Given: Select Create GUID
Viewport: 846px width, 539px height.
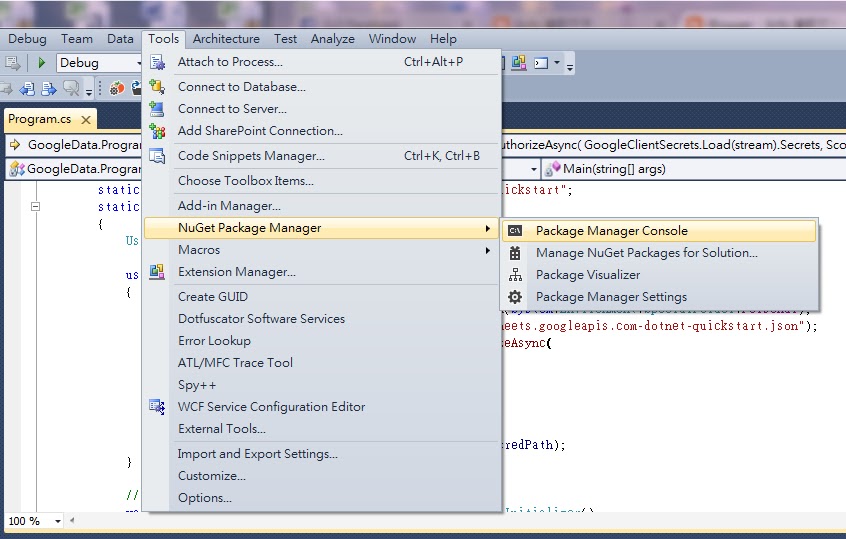Looking at the screenshot, I should tap(322, 297).
